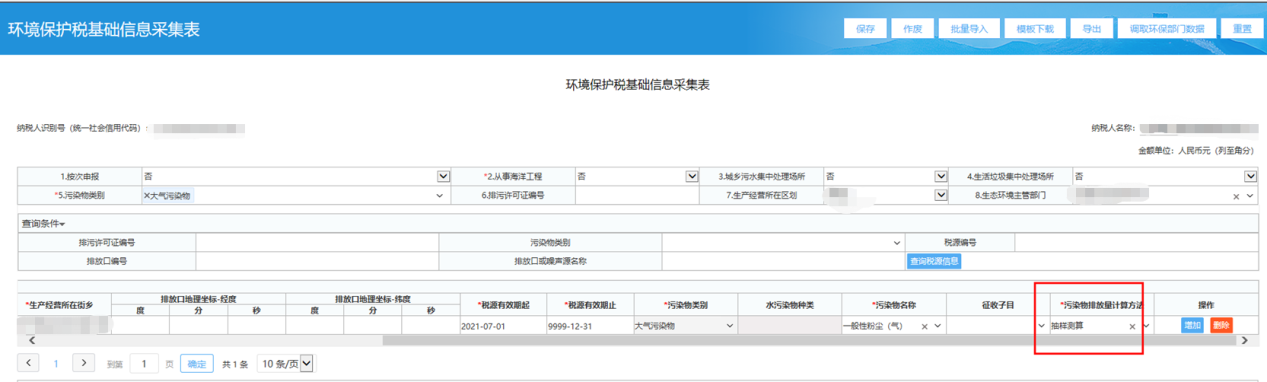Open 4.生活垃圾集中处理场所 dropdown
This screenshot has width=1267, height=382.
1251,176
